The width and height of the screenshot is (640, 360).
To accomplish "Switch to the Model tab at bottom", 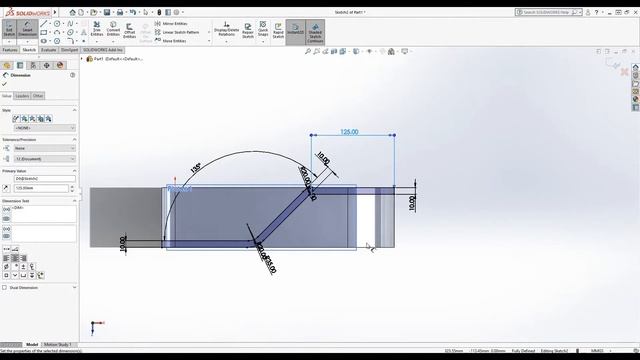I will 31,345.
